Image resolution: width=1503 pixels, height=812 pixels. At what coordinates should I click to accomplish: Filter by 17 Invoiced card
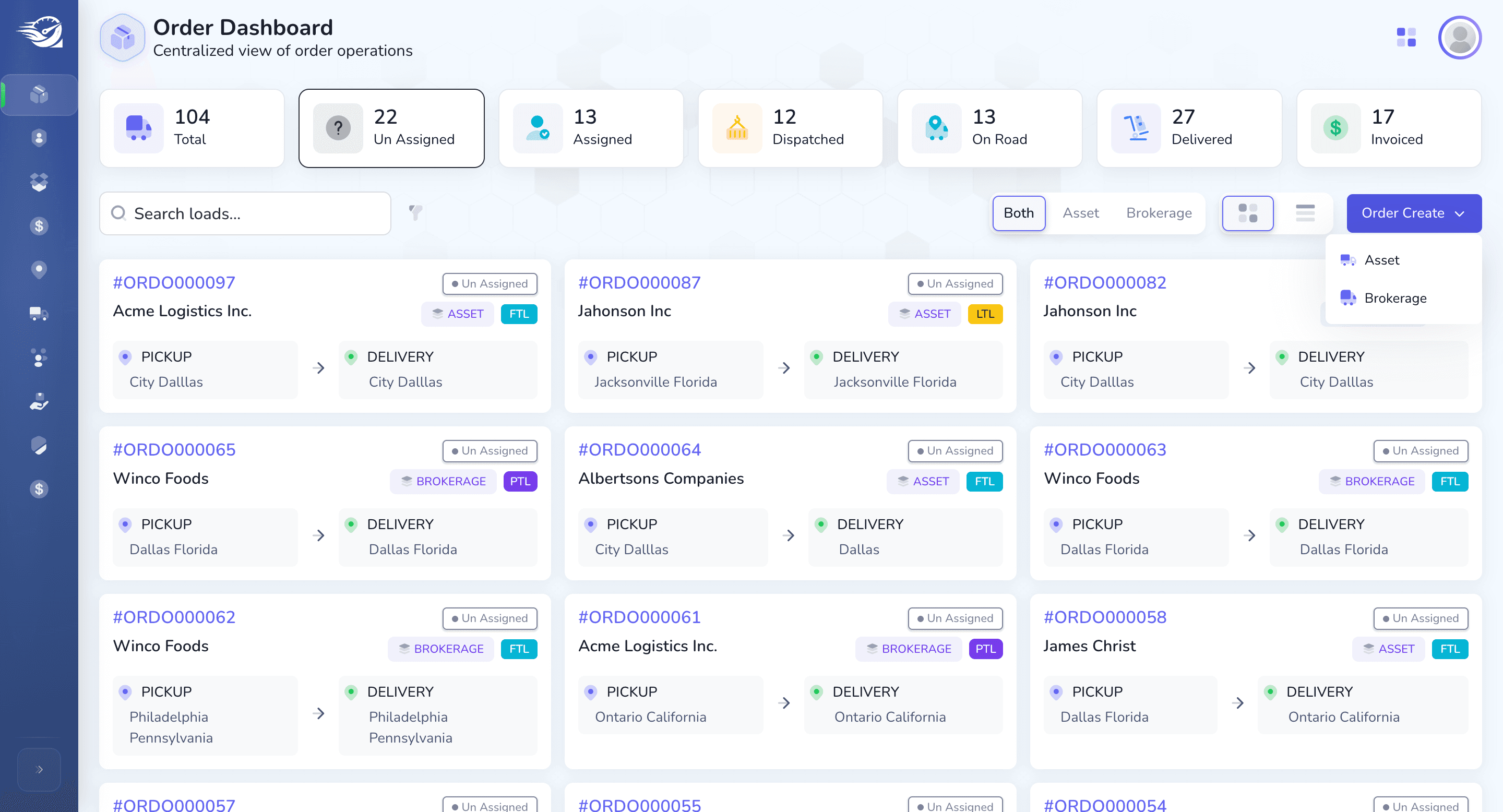click(1389, 128)
